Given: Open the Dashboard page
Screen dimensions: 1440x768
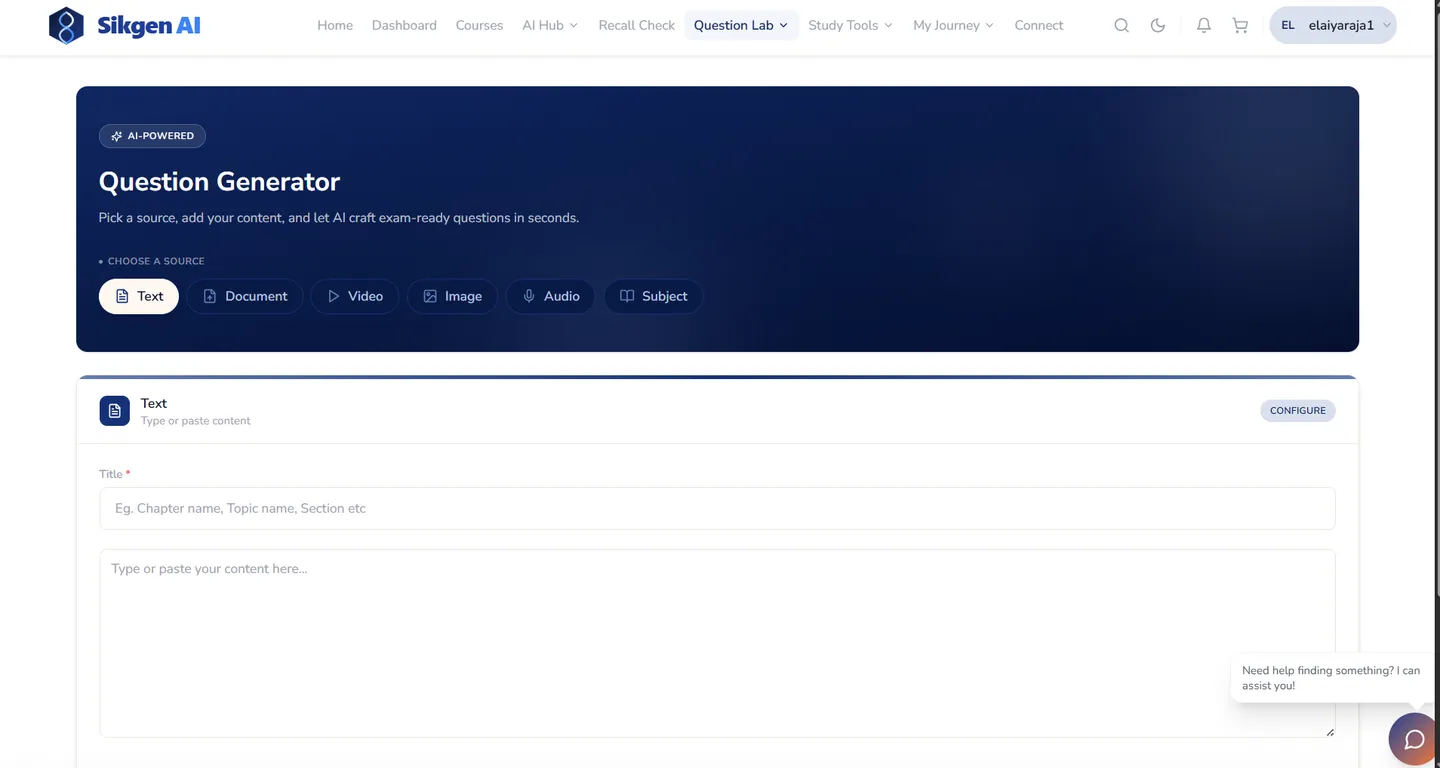Looking at the screenshot, I should coord(404,26).
